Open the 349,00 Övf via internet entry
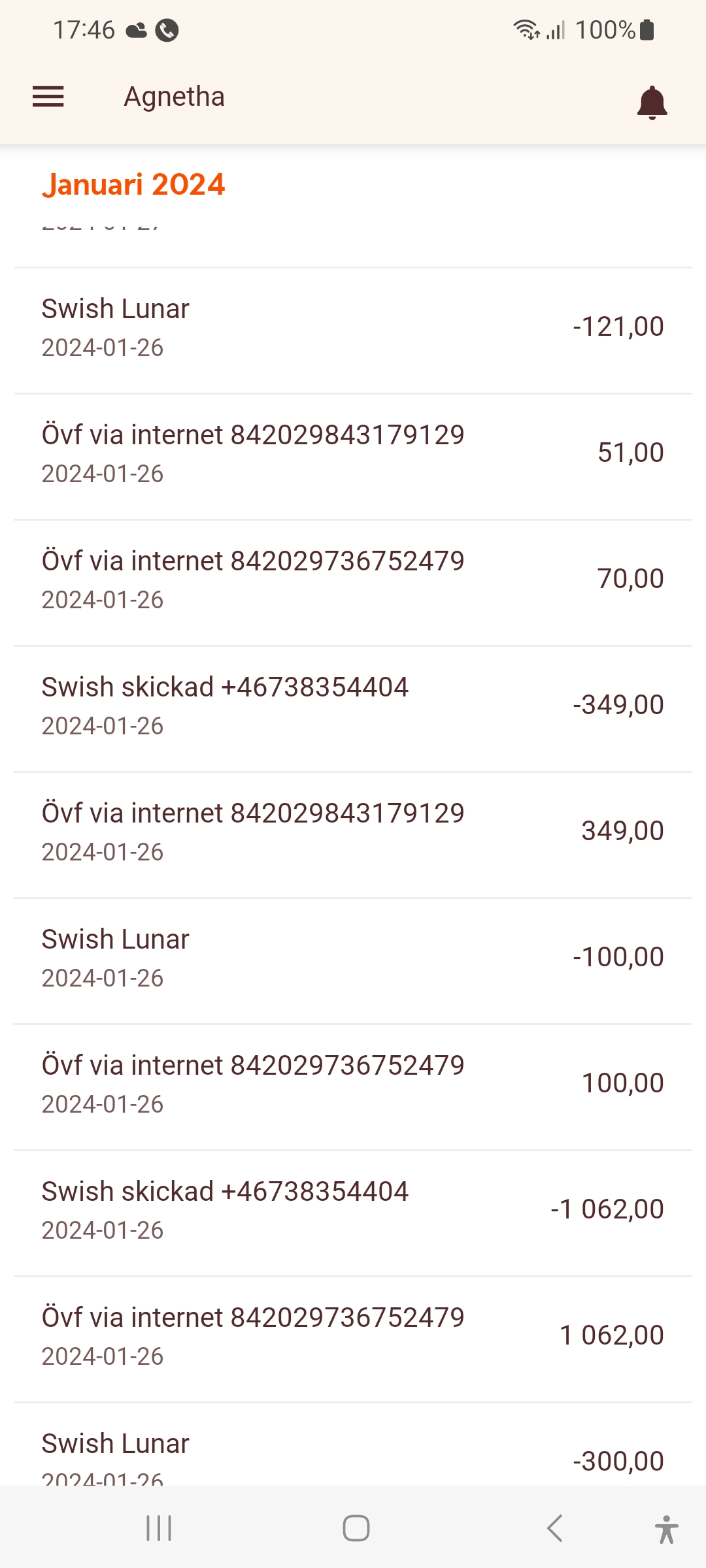This screenshot has width=706, height=1568. (353, 832)
